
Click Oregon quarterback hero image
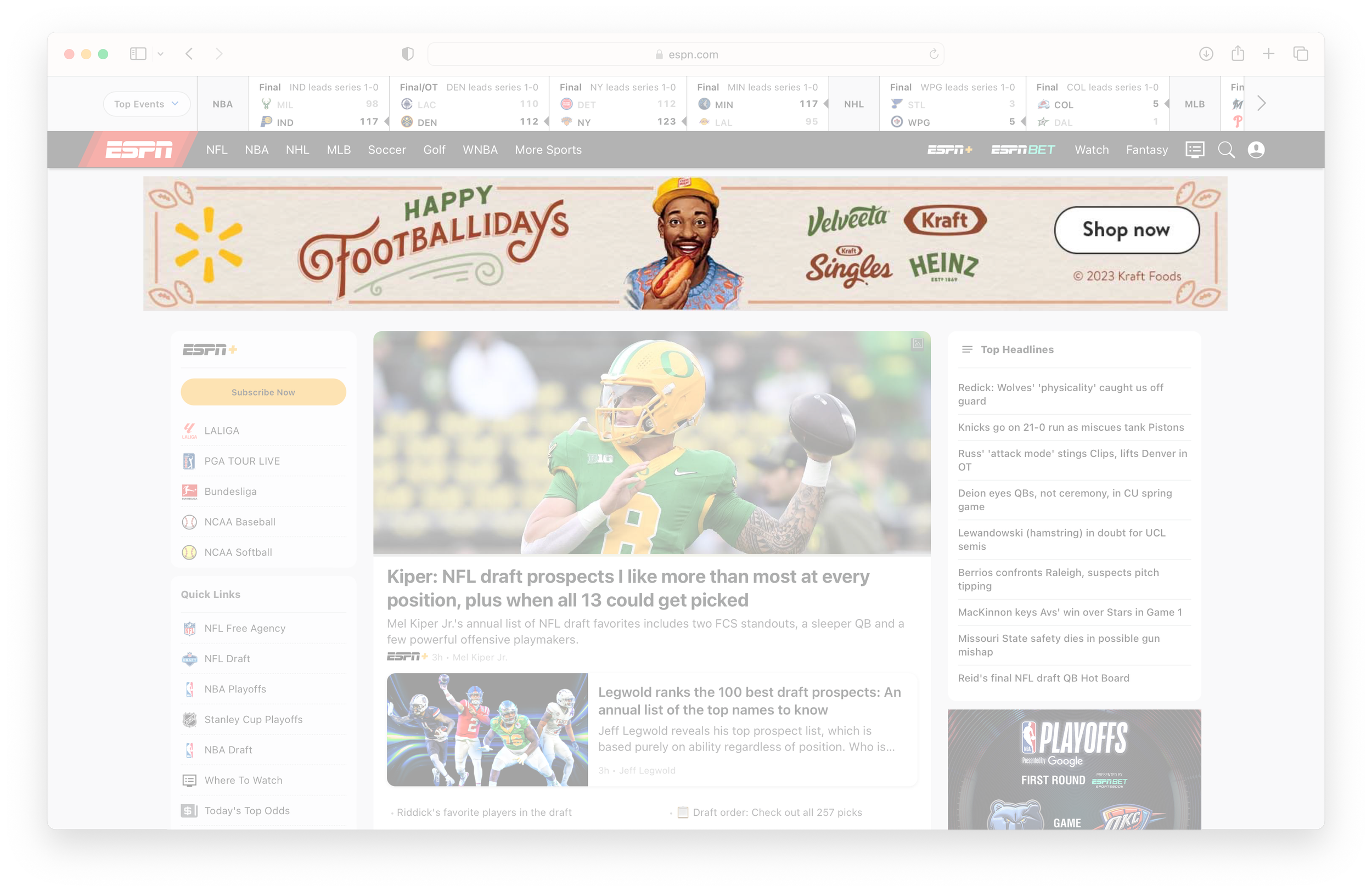click(652, 443)
